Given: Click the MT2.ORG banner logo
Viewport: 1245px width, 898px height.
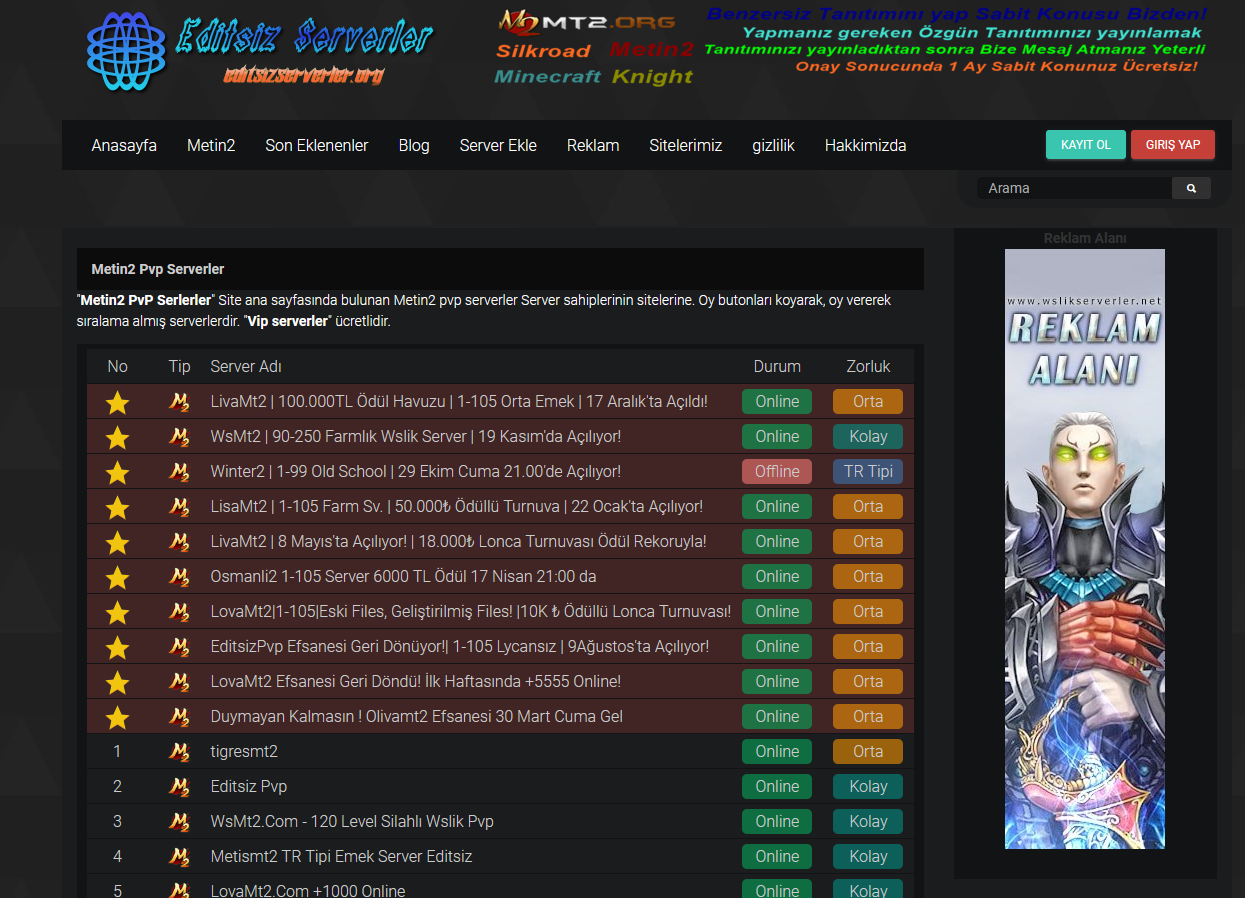Looking at the screenshot, I should (587, 21).
